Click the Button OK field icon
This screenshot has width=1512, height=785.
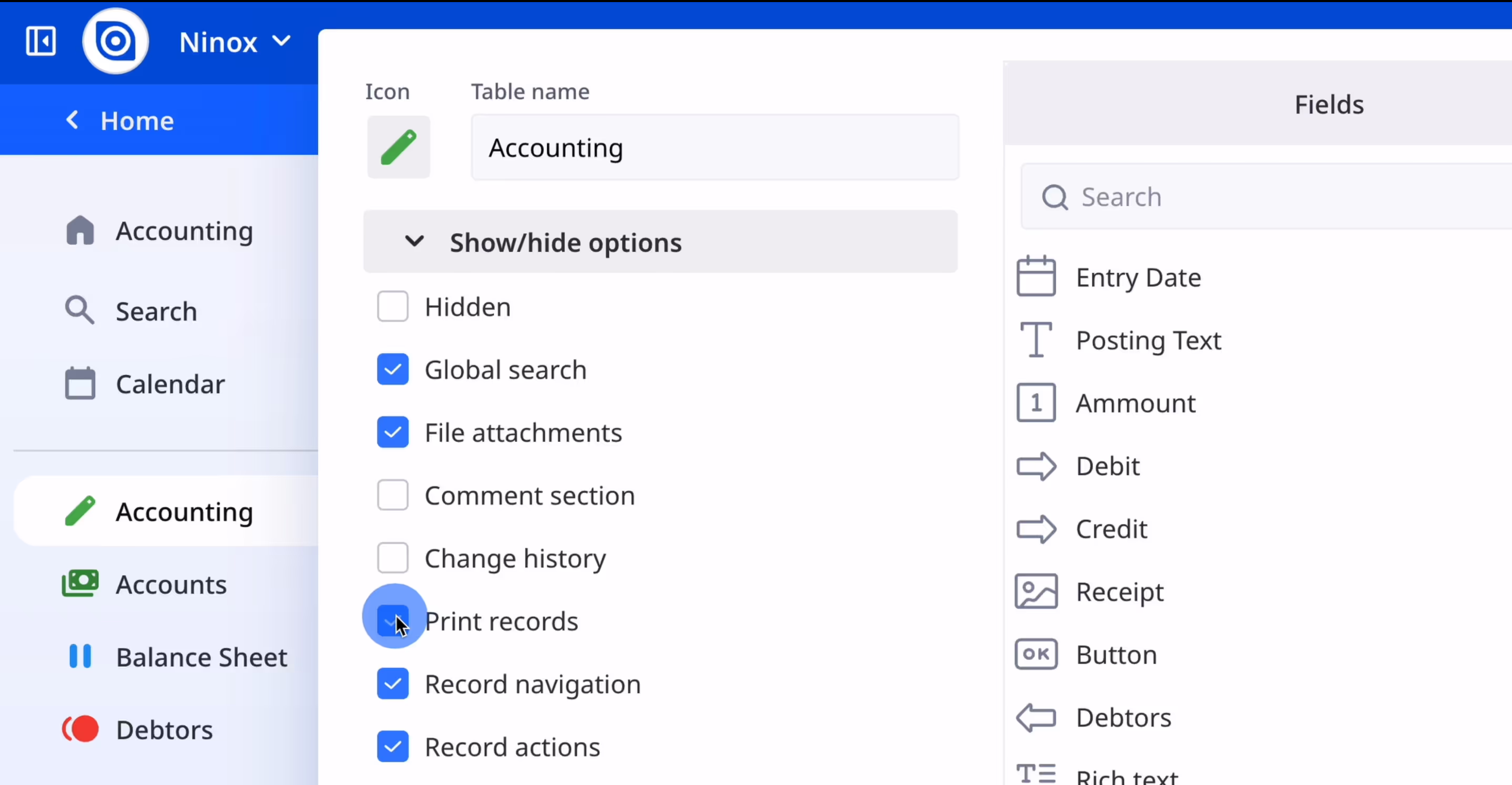click(x=1036, y=654)
